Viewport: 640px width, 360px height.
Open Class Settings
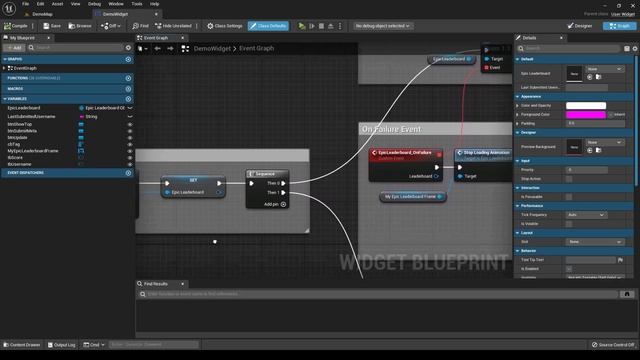pos(224,26)
